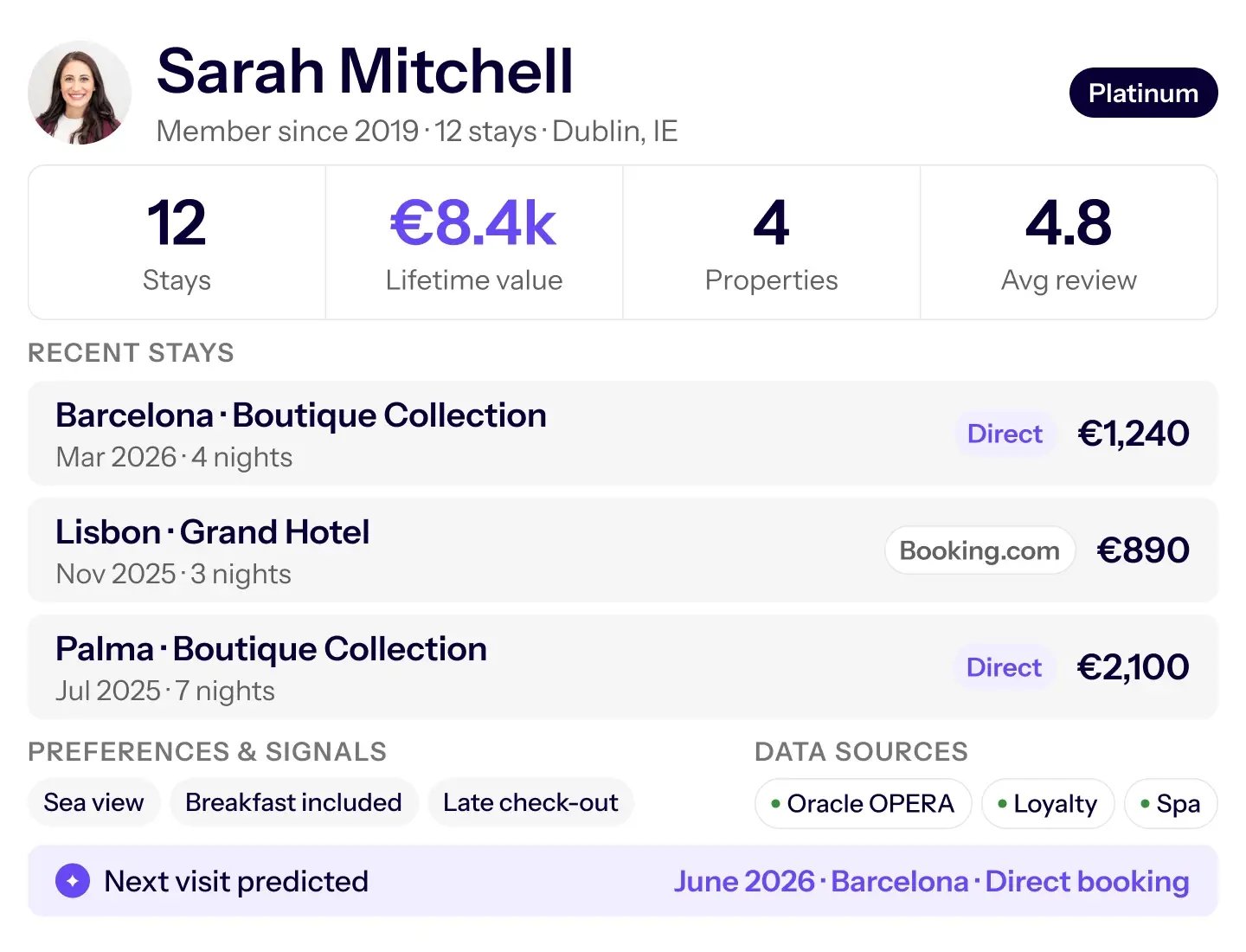Click the Late check-out preference chip
Image resolution: width=1246 pixels, height=952 pixels.
[530, 802]
